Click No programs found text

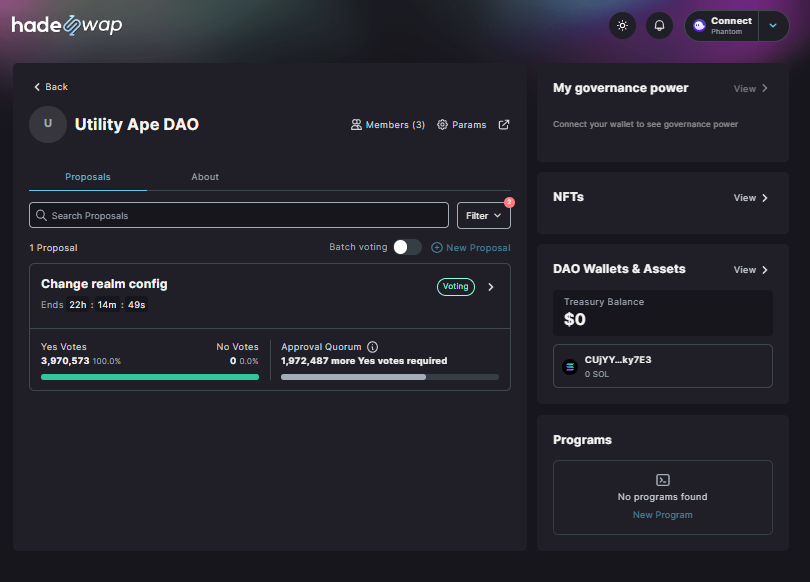click(x=663, y=497)
